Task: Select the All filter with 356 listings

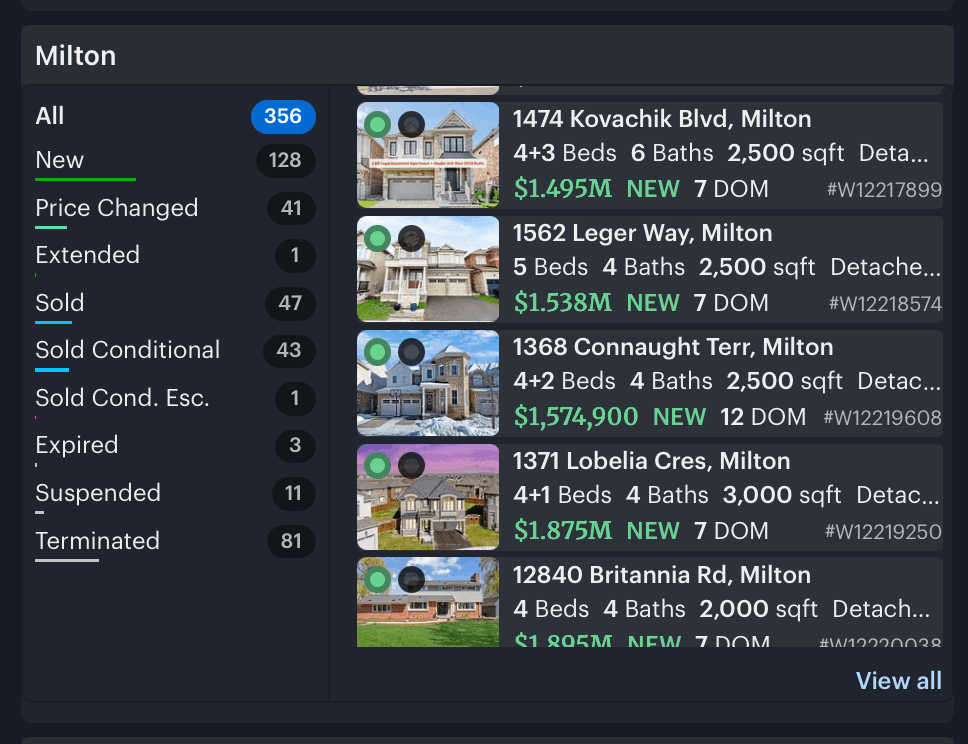Action: pyautogui.click(x=175, y=116)
